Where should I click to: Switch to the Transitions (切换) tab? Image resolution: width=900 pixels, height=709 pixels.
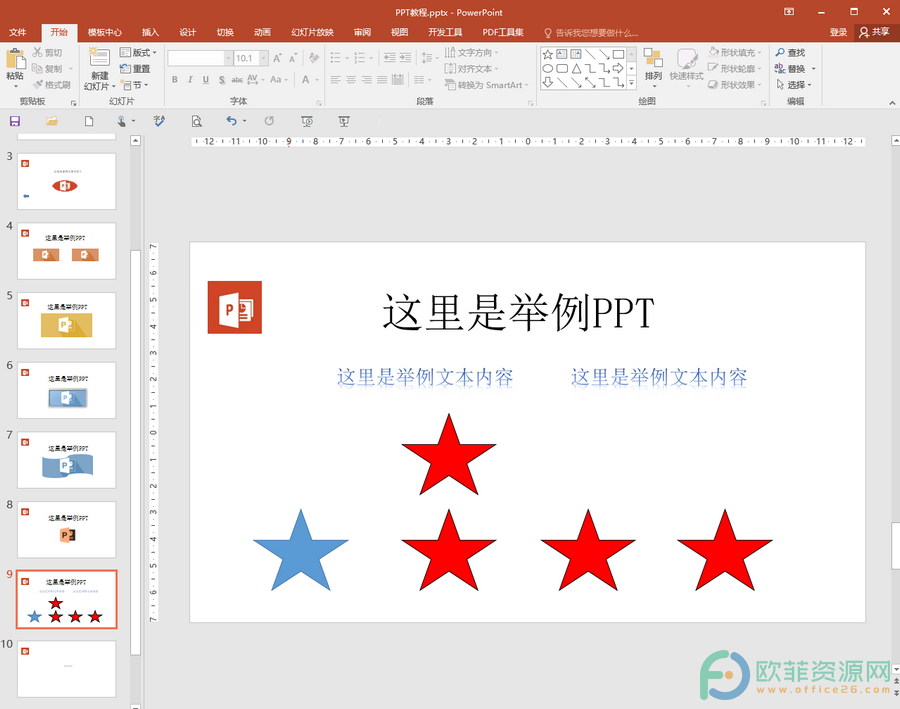225,33
